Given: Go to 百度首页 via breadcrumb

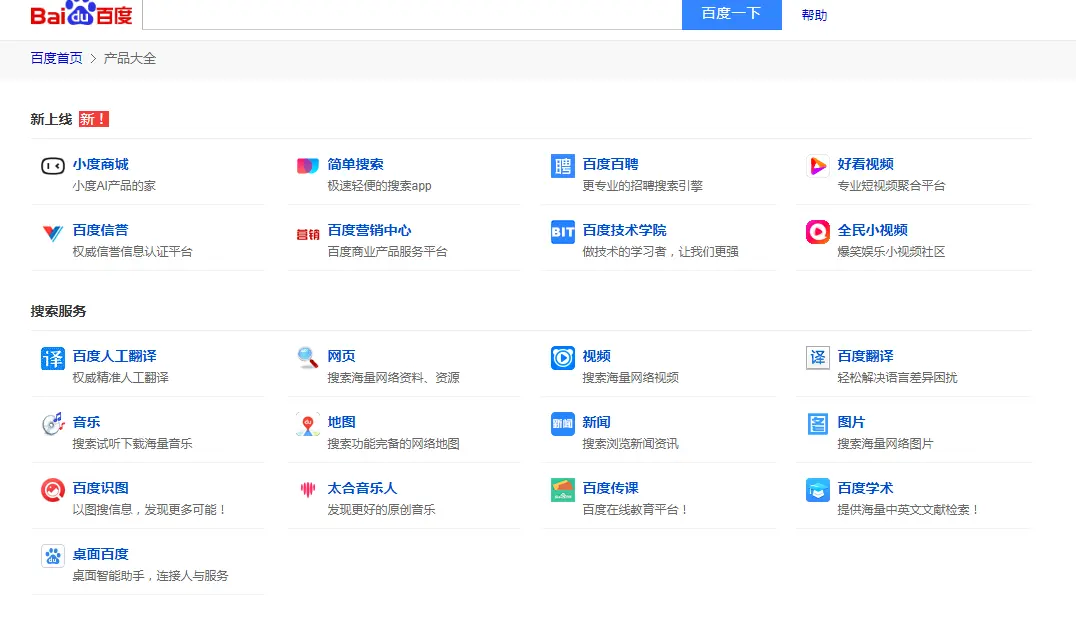Looking at the screenshot, I should (56, 58).
